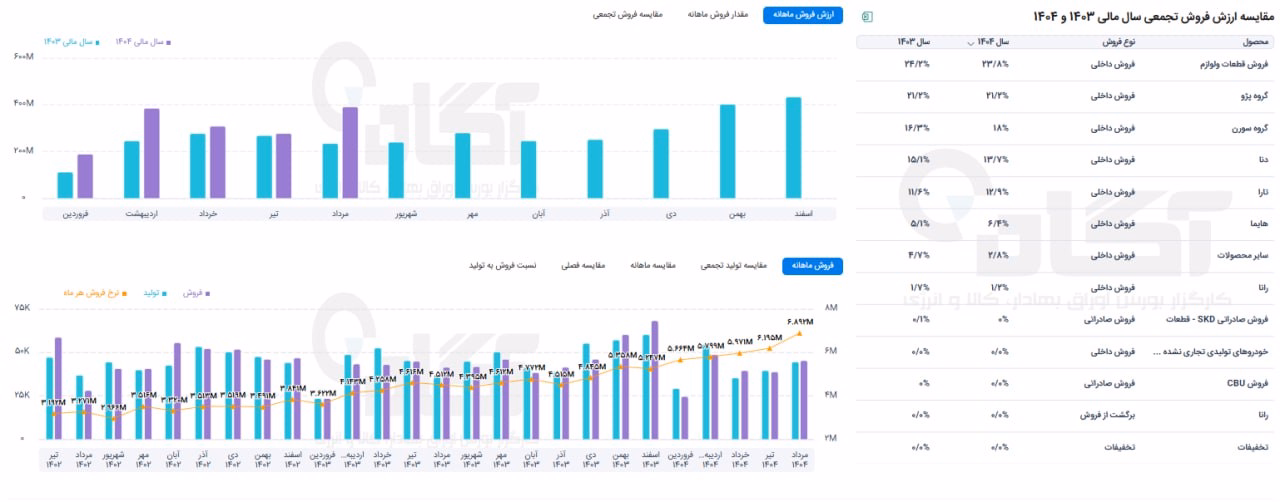Click the بهمن bar in the upper chart

coord(728,152)
